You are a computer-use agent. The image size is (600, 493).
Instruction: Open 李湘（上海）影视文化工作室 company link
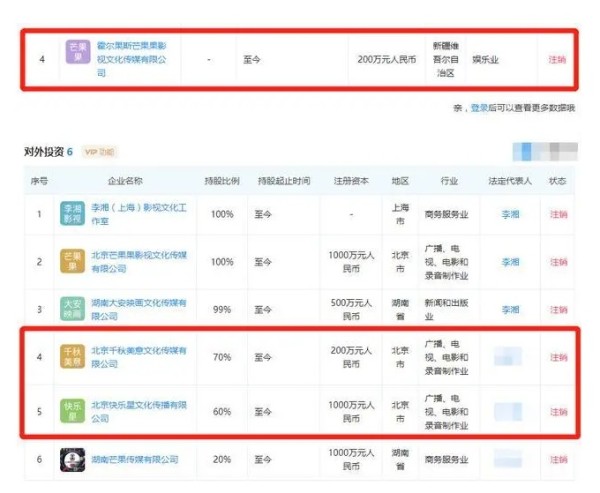coord(139,214)
